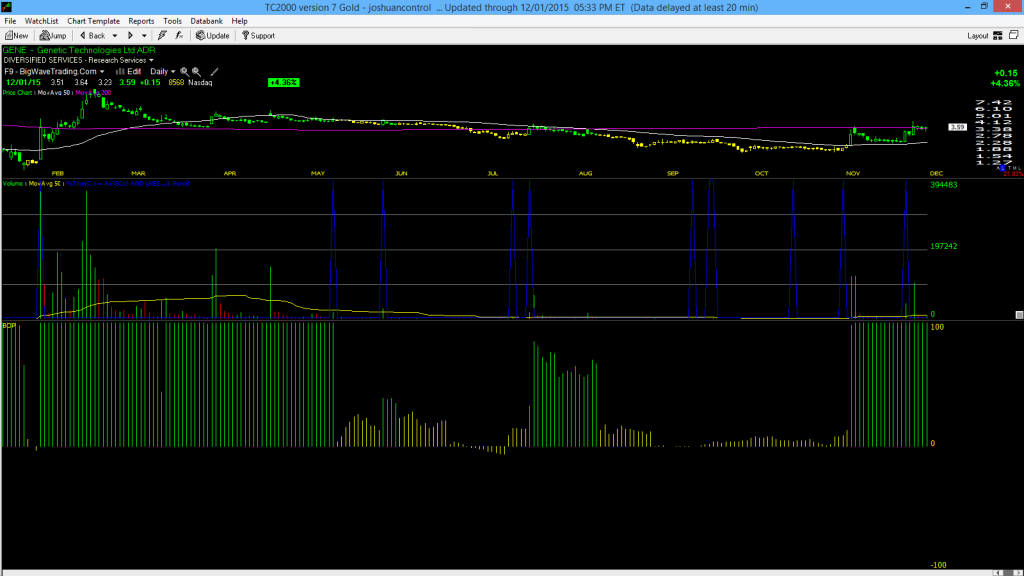Viewport: 1024px width, 576px height.
Task: Click the lightning bolt toolbar icon
Action: coord(162,36)
